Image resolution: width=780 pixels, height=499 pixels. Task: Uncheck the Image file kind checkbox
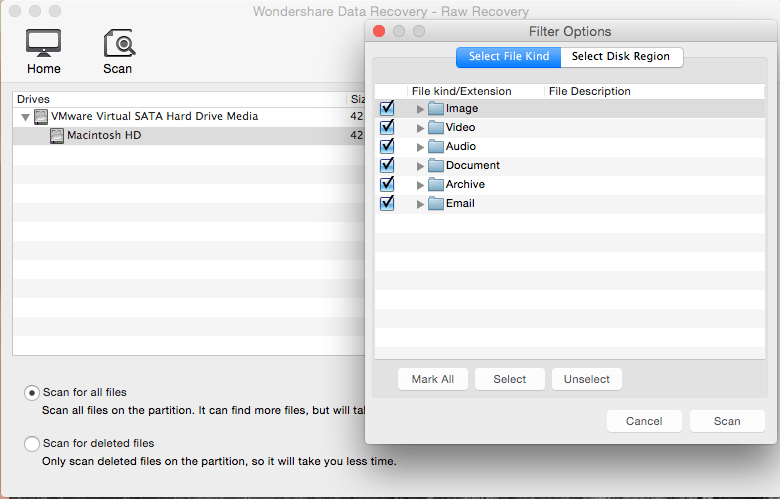tap(387, 108)
